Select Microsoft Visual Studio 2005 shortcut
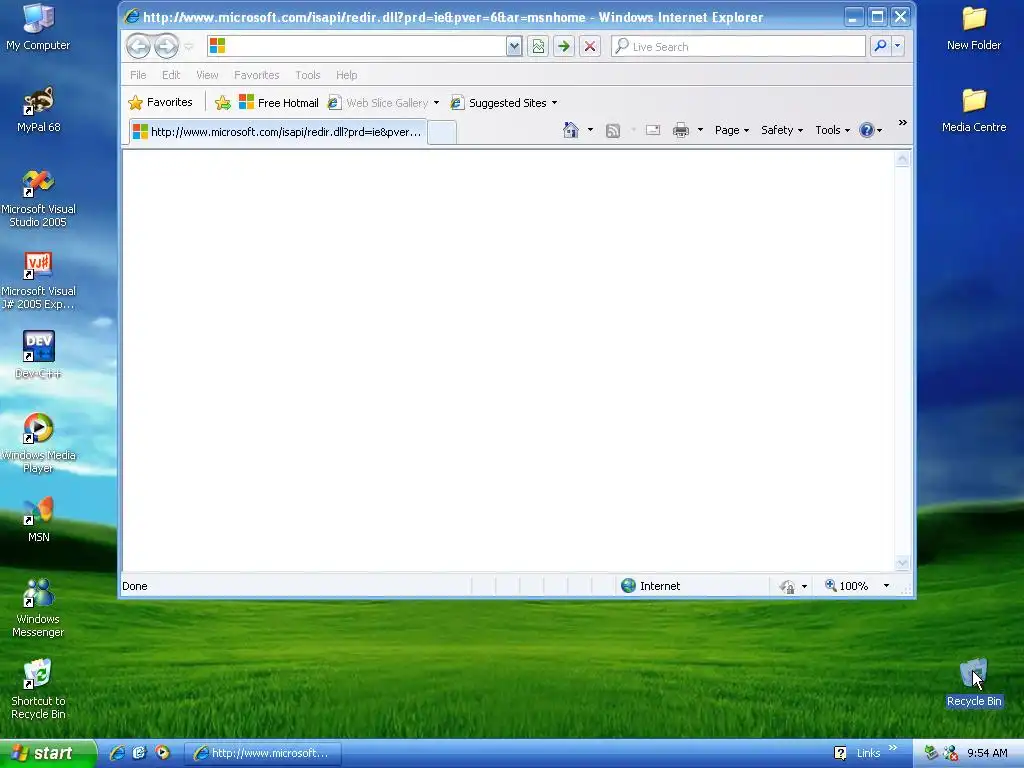 coord(38,198)
